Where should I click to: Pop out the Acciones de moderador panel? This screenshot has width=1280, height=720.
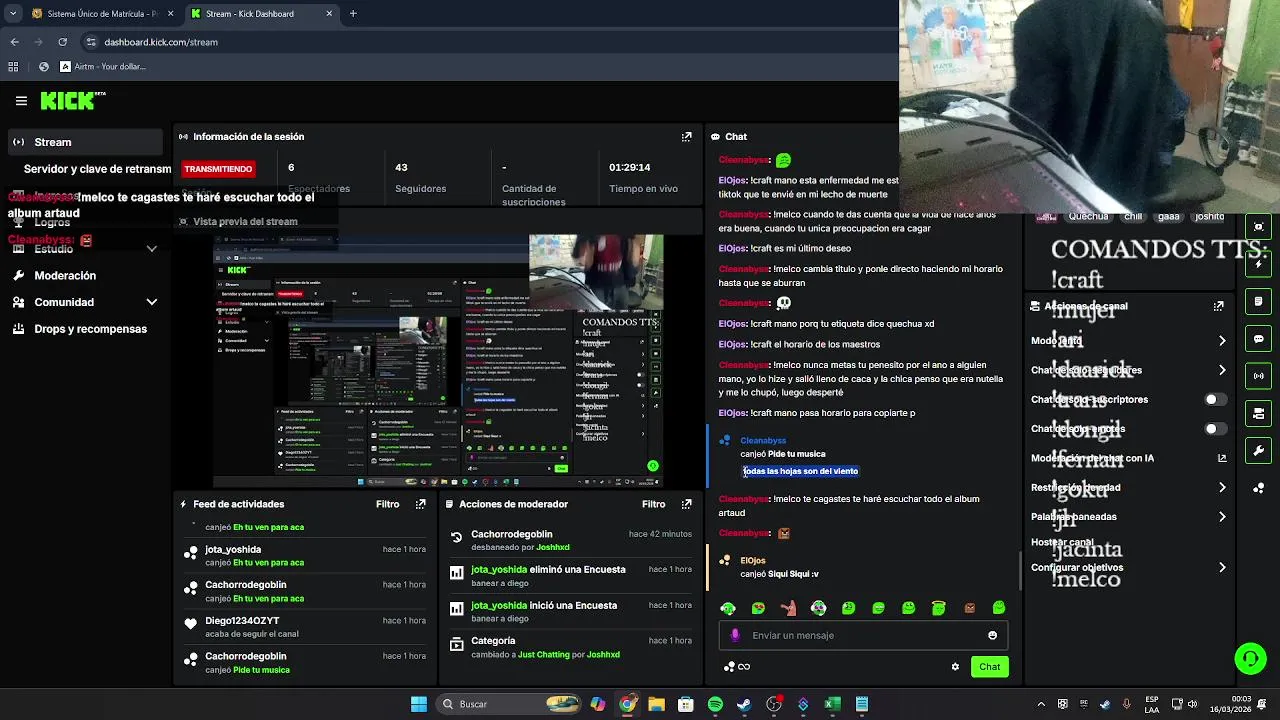(686, 504)
